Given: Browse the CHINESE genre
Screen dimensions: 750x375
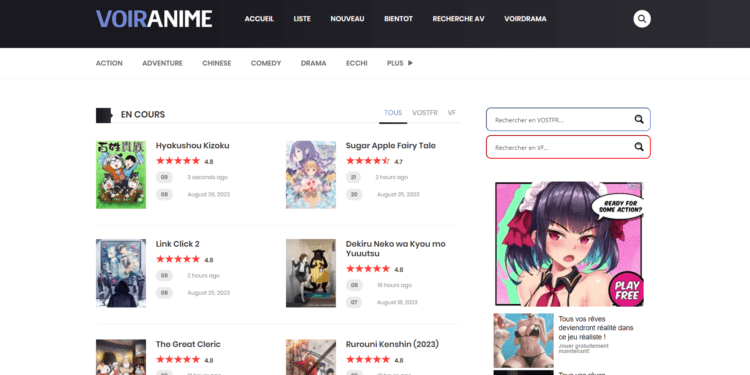Looking at the screenshot, I should click(x=217, y=63).
